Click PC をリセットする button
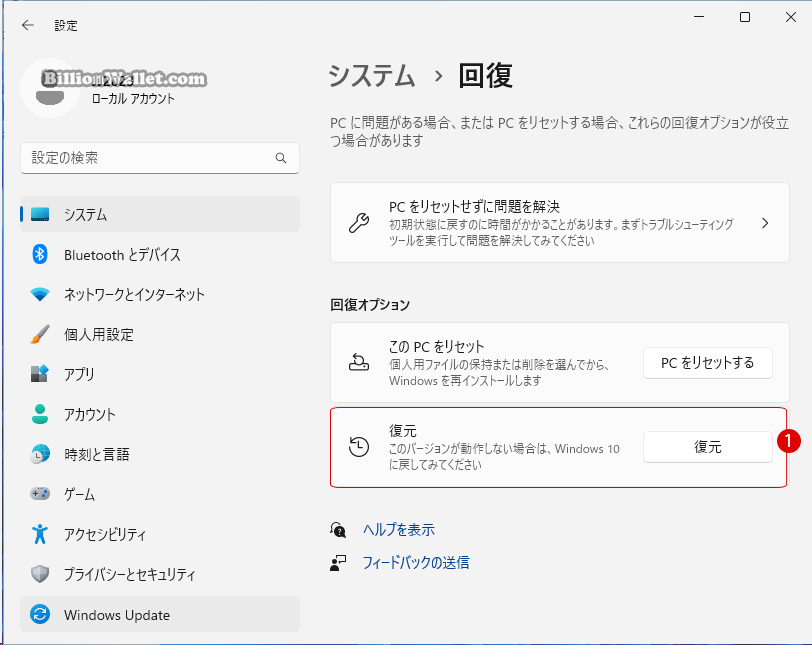The height and width of the screenshot is (645, 812). click(x=707, y=363)
